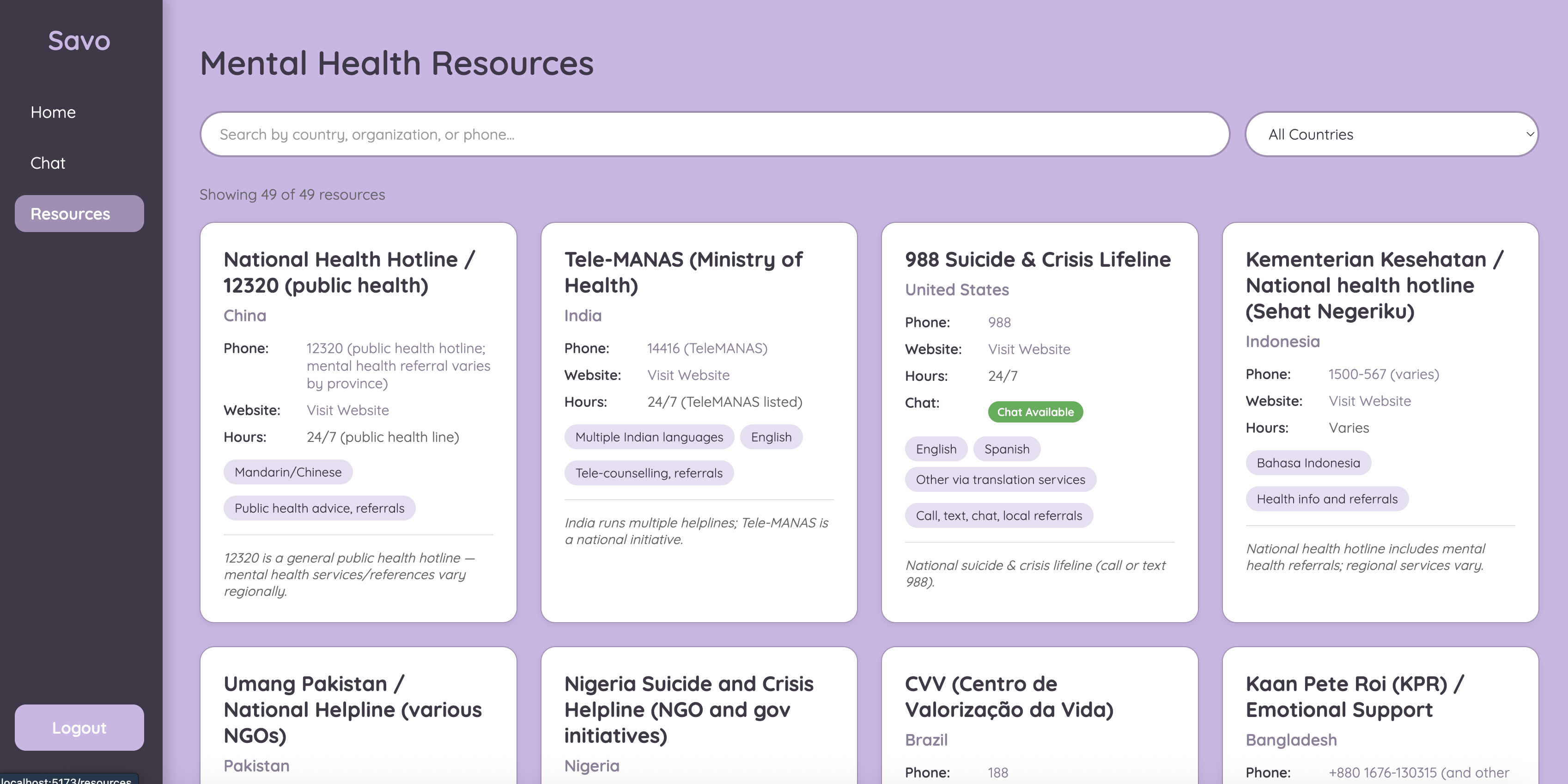Image resolution: width=1568 pixels, height=784 pixels.
Task: Call the 988 phone number
Action: 999,322
